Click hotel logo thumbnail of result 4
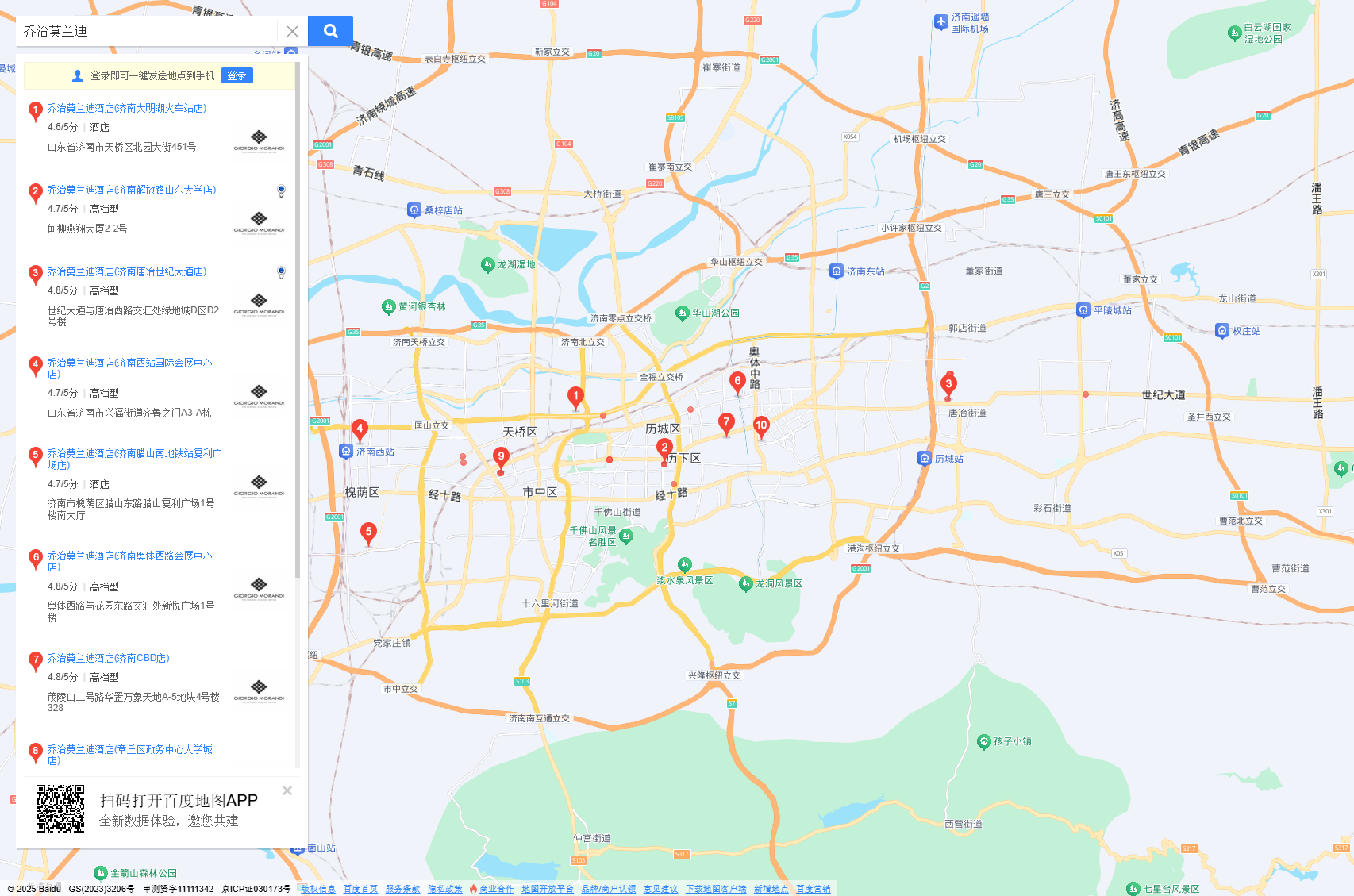The width and height of the screenshot is (1354, 896). [259, 395]
